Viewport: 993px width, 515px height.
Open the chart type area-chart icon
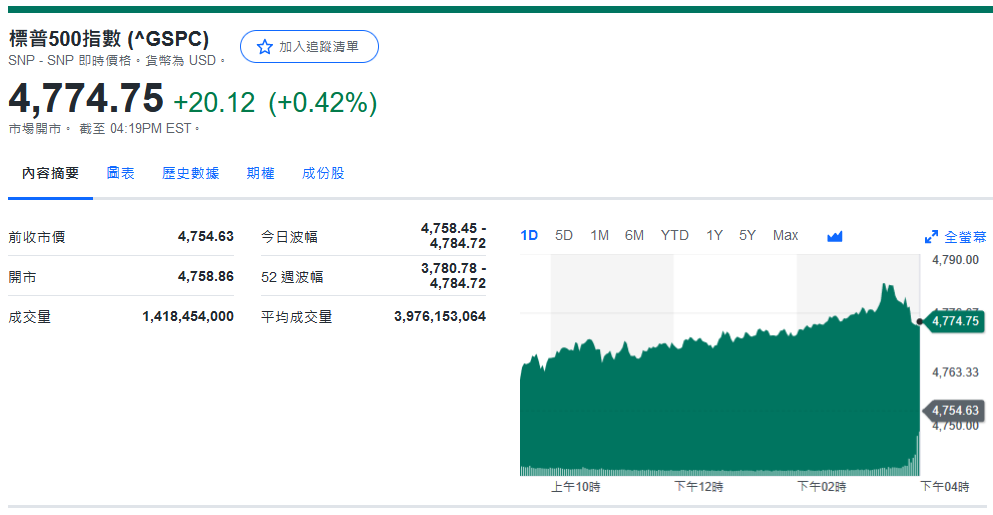pyautogui.click(x=835, y=236)
